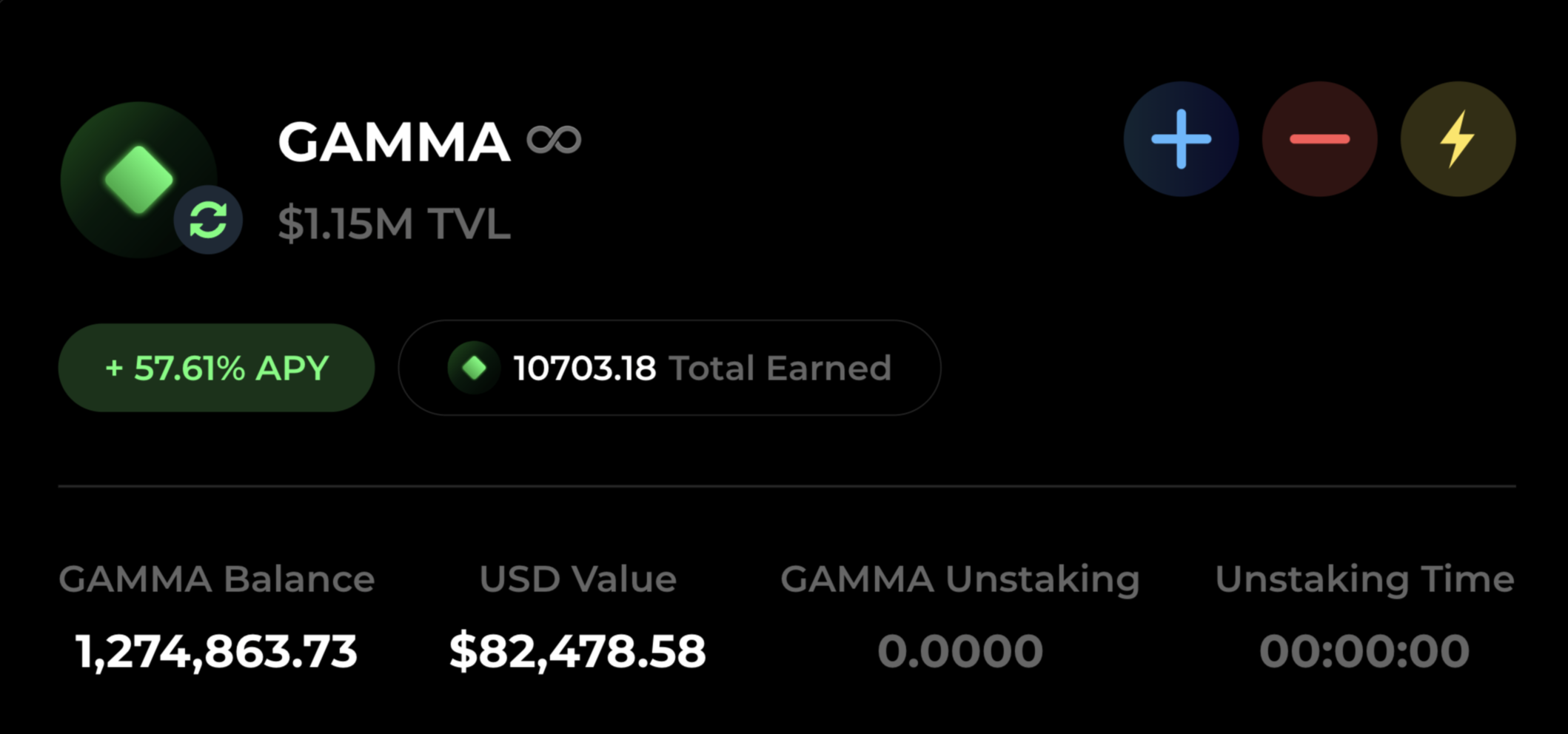The height and width of the screenshot is (734, 1568).
Task: Click the blue plus stake button
Action: pos(1181,139)
